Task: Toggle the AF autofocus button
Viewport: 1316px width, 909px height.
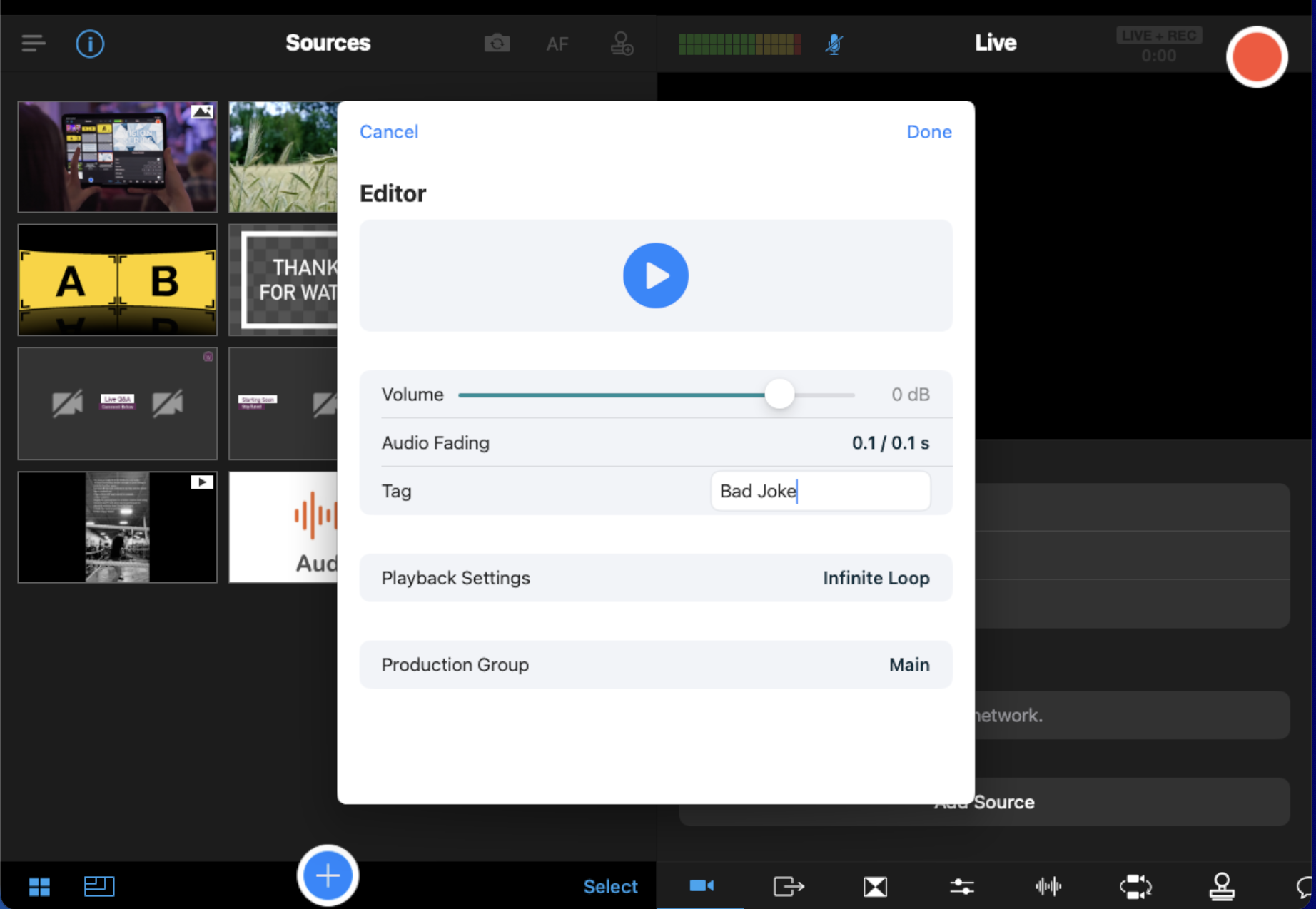Action: pyautogui.click(x=557, y=44)
